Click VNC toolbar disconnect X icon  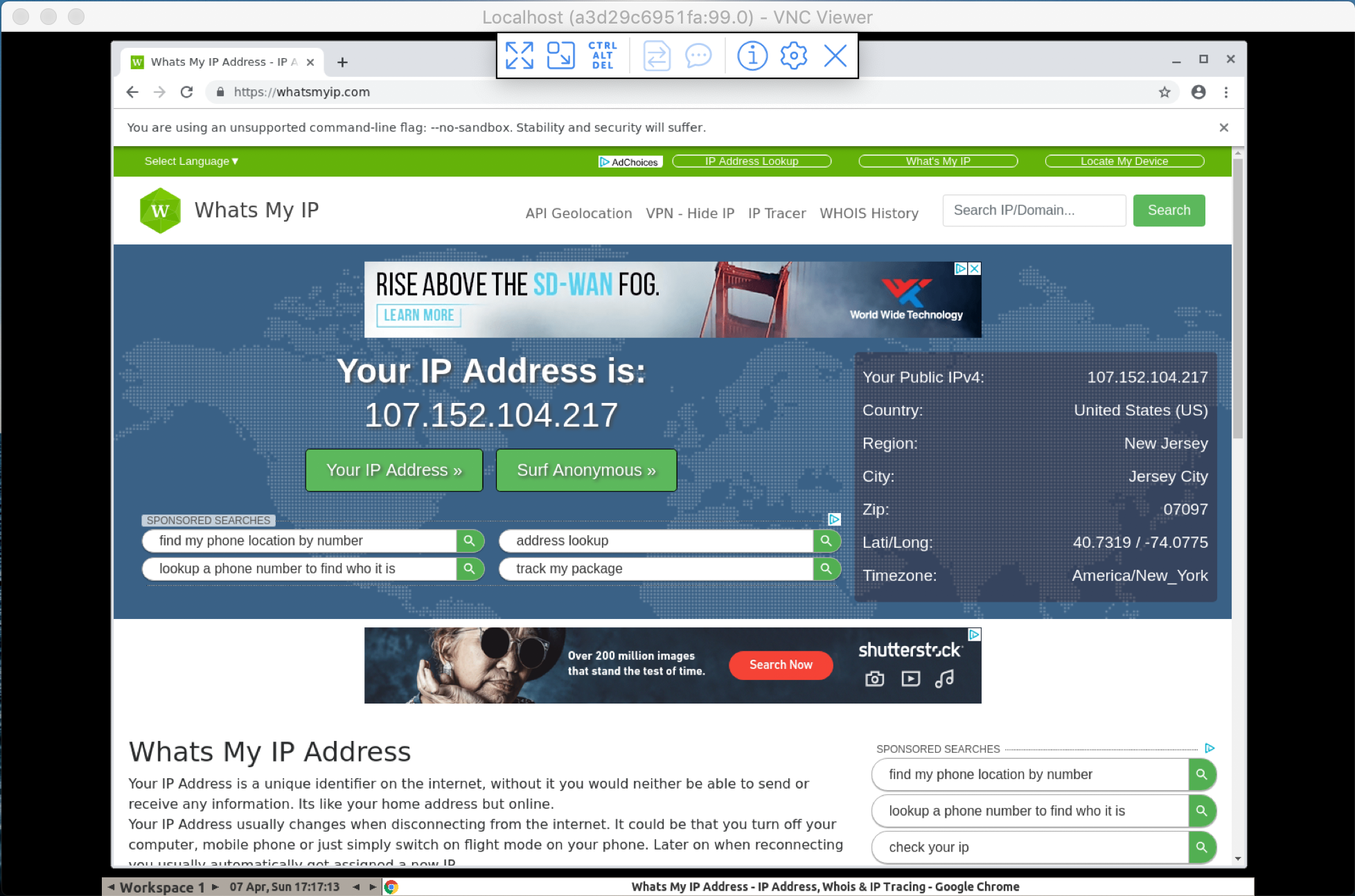(835, 55)
